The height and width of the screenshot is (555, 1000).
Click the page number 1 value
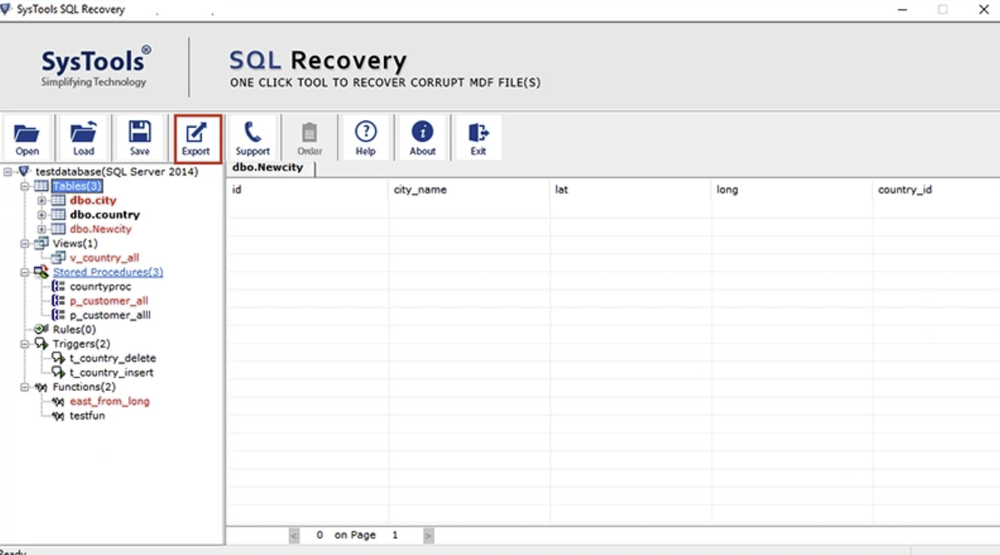click(x=395, y=535)
